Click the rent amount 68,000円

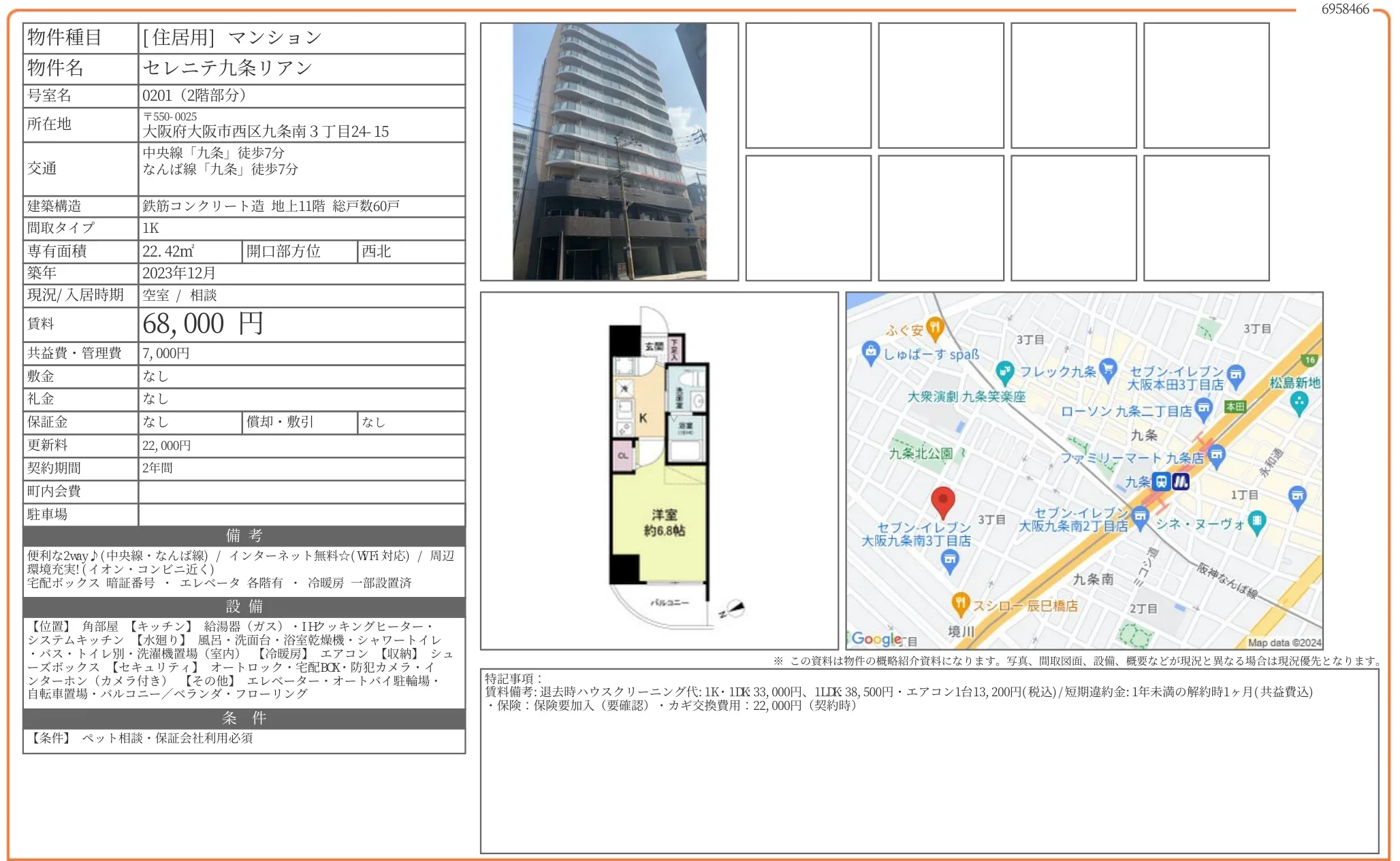click(202, 324)
